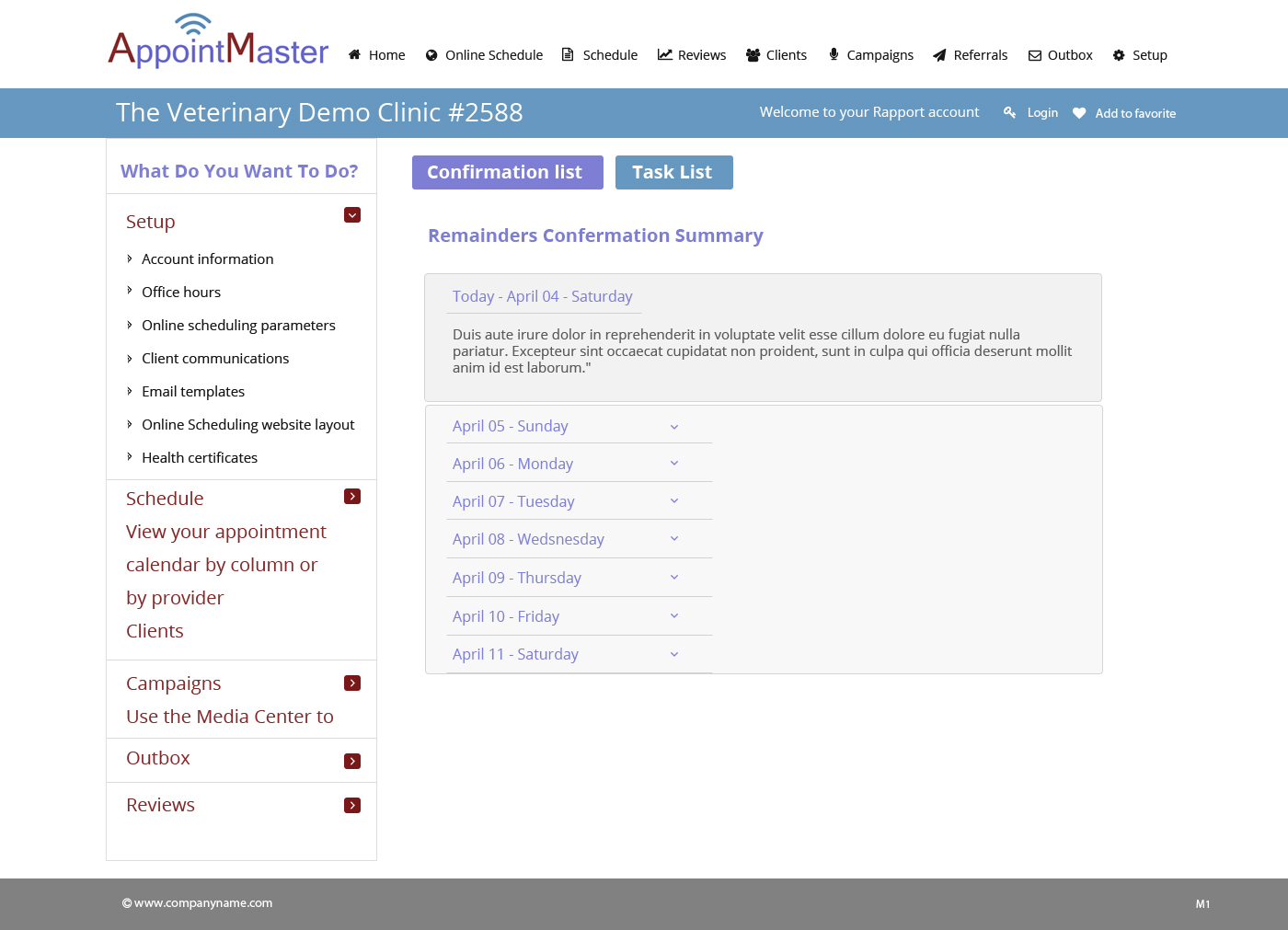
Task: Expand the Outbox sidebar section
Action: [352, 762]
